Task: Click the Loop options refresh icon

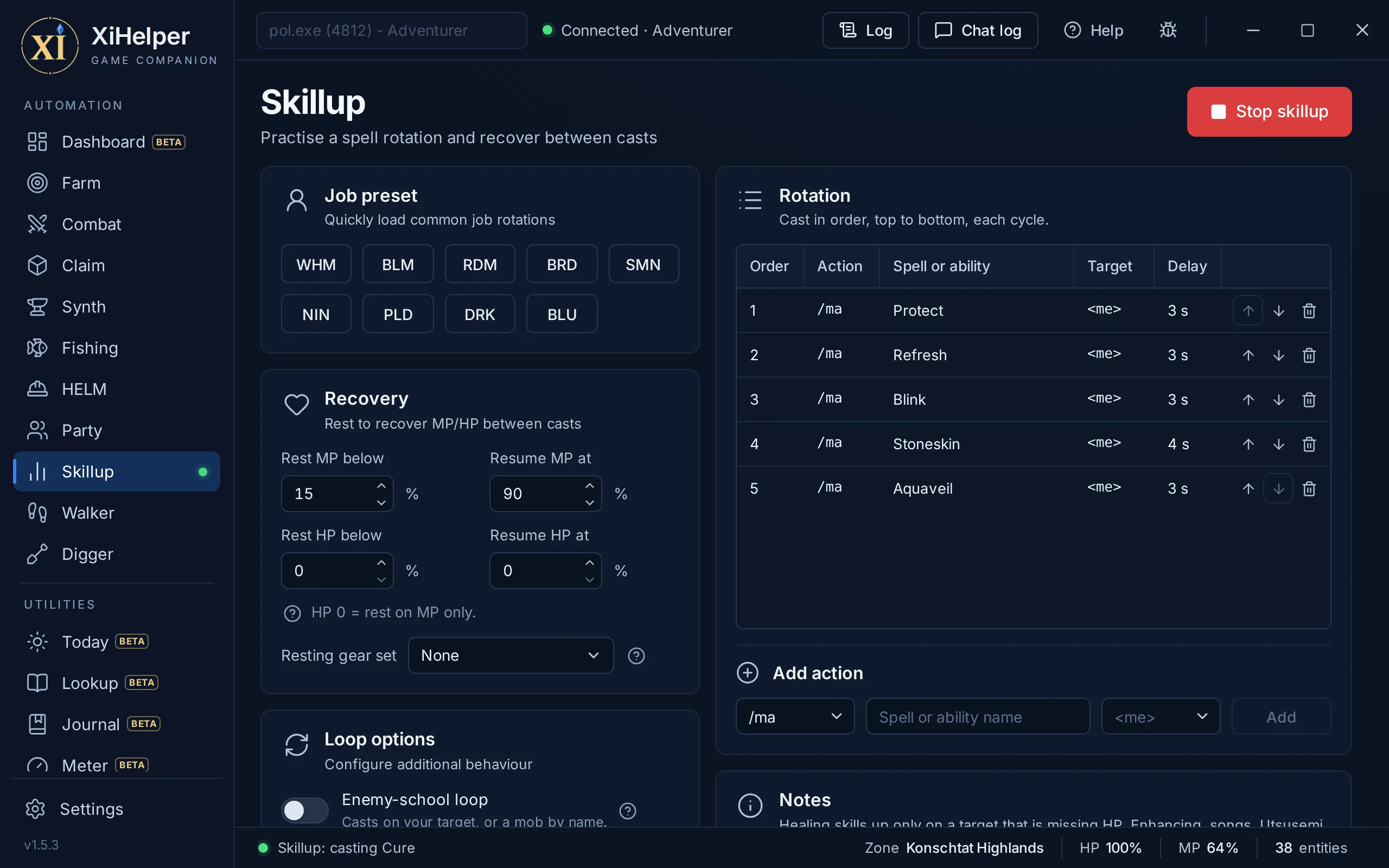Action: pyautogui.click(x=297, y=744)
